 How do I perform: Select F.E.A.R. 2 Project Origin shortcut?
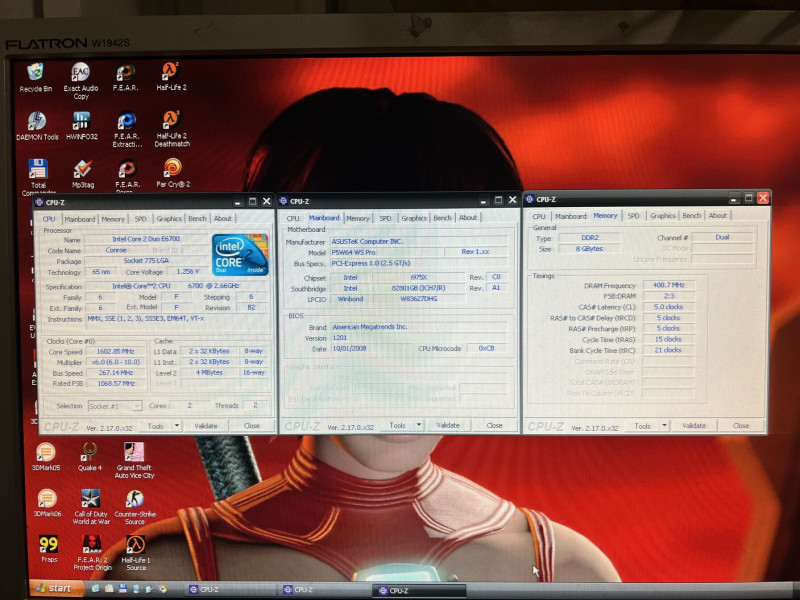pyautogui.click(x=92, y=553)
